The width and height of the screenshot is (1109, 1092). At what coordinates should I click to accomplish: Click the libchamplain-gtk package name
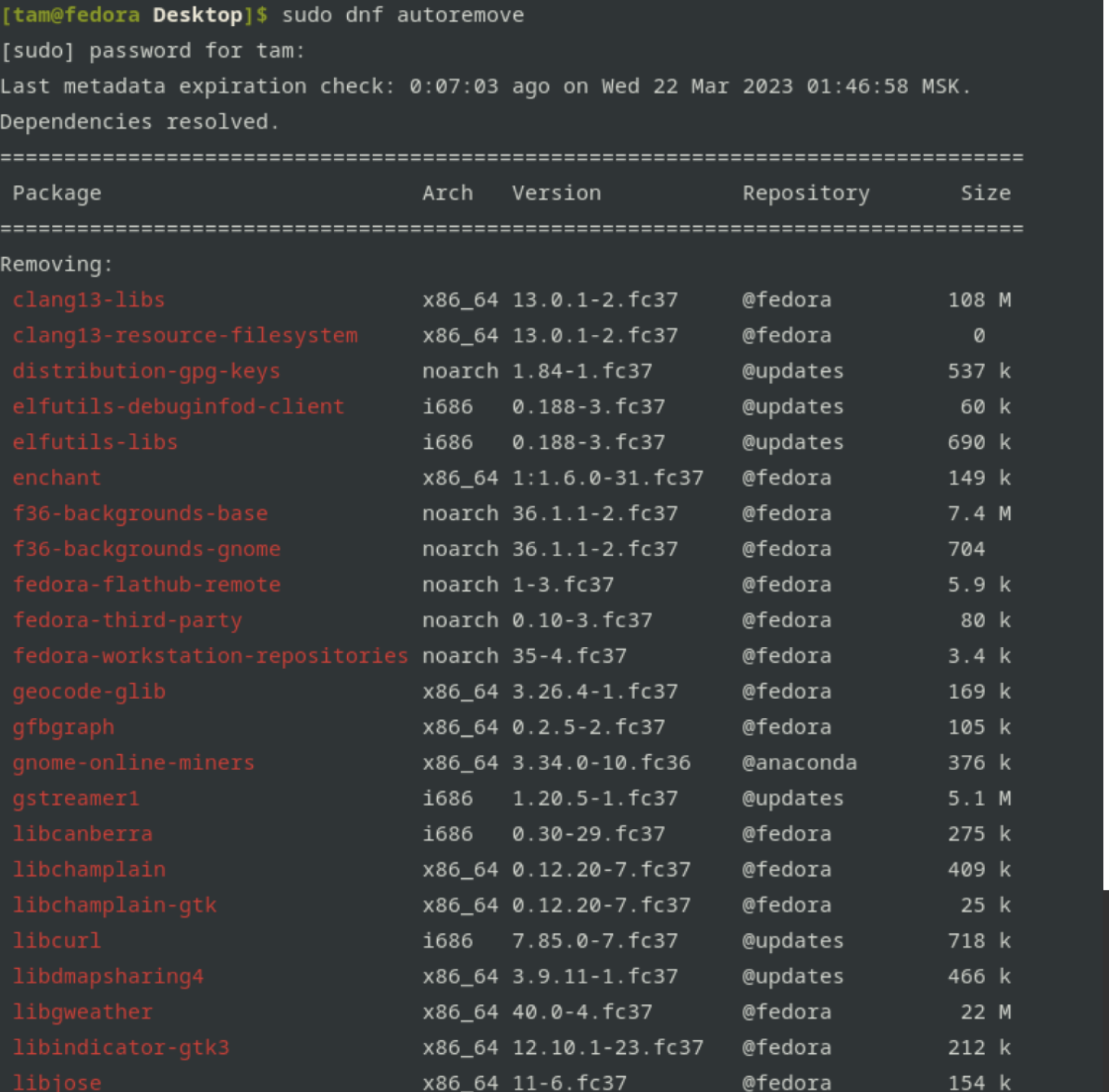tap(115, 905)
